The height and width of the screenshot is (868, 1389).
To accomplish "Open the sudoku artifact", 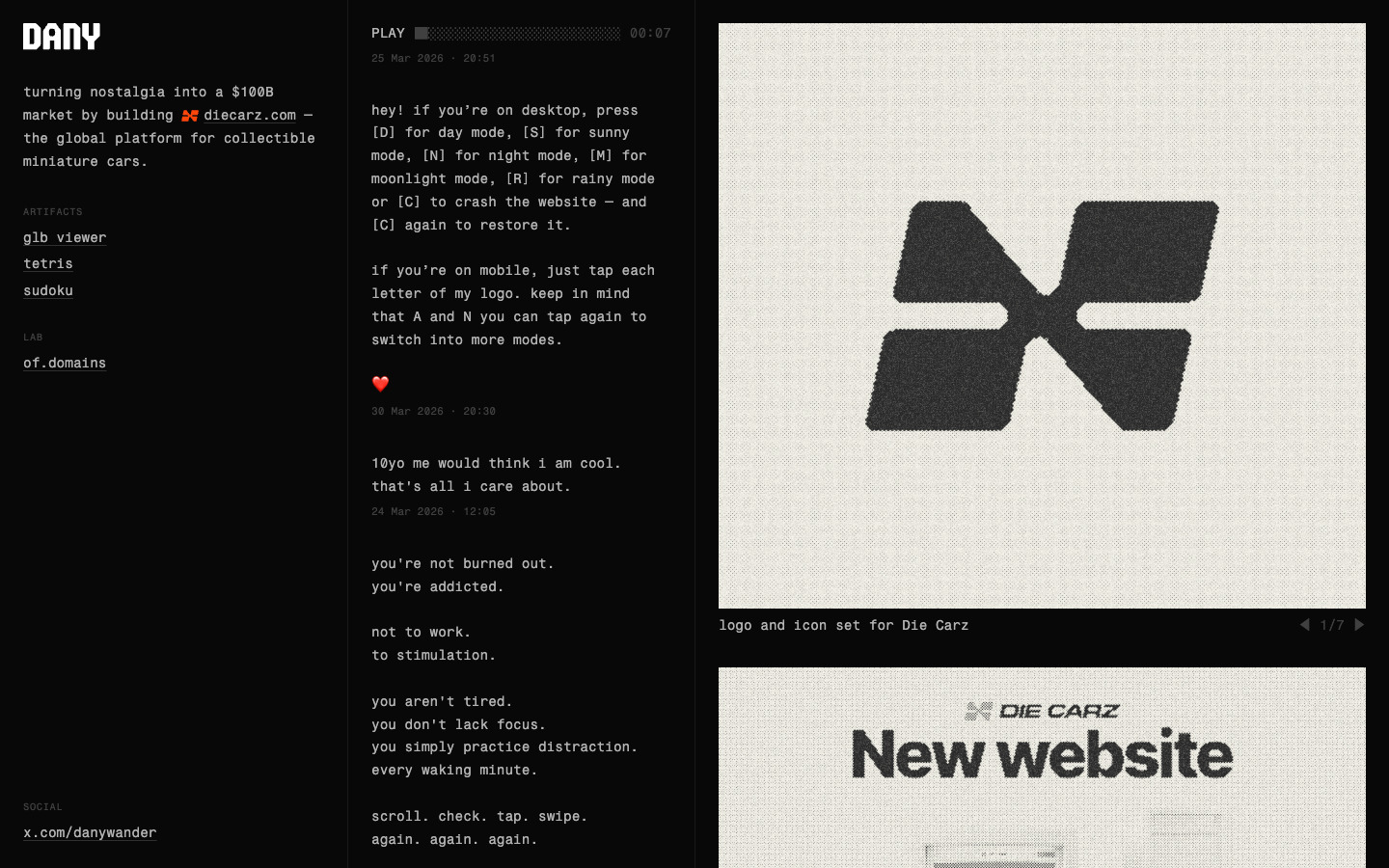I will pos(48,290).
